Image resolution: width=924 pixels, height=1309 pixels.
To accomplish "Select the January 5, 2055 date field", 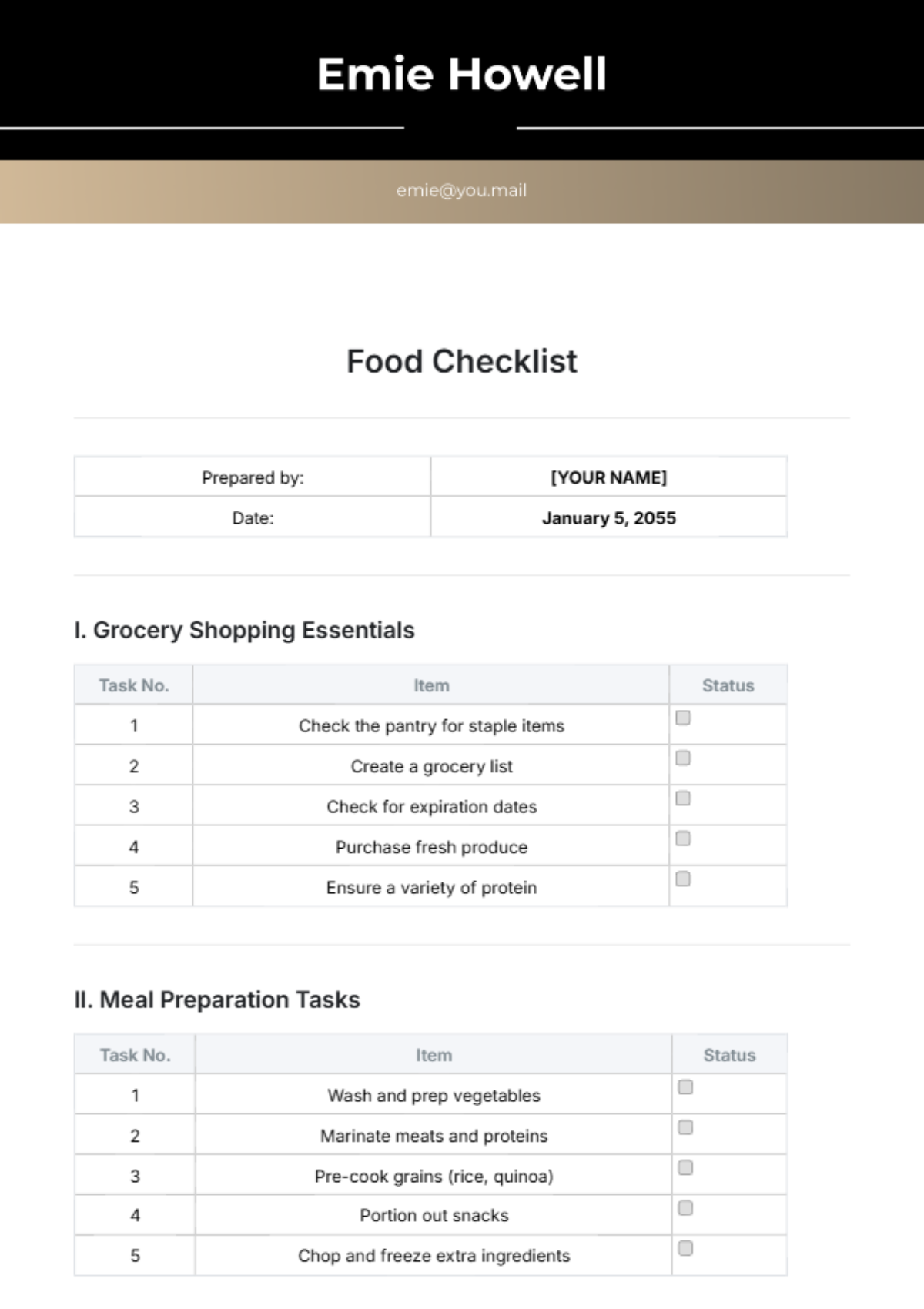I will (x=608, y=518).
